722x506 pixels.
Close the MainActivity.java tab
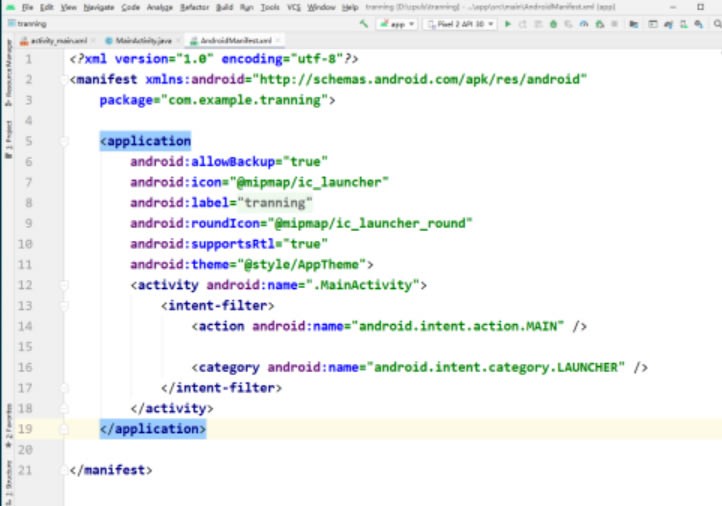[x=178, y=41]
